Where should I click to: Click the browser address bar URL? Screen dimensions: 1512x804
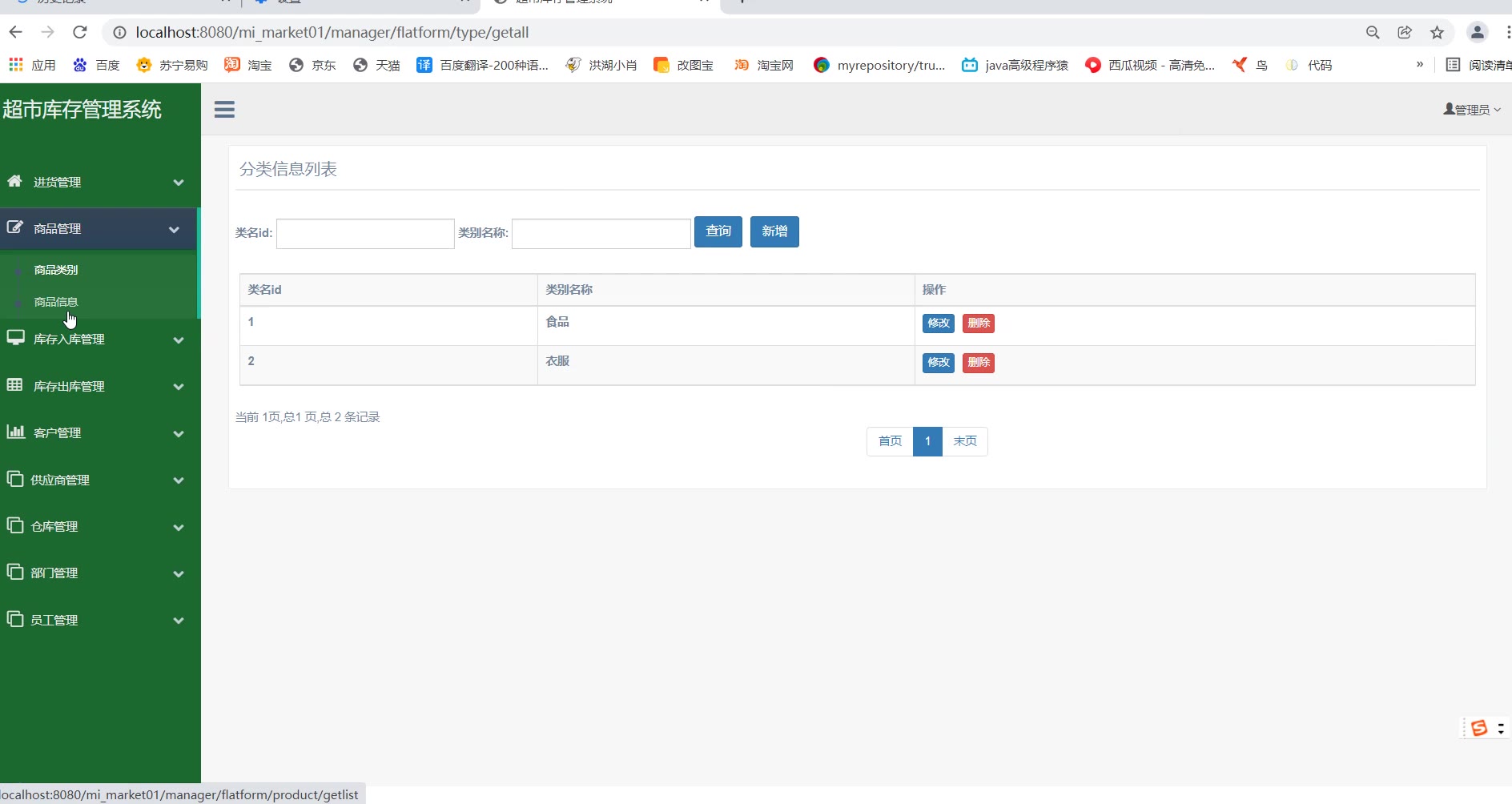[332, 33]
